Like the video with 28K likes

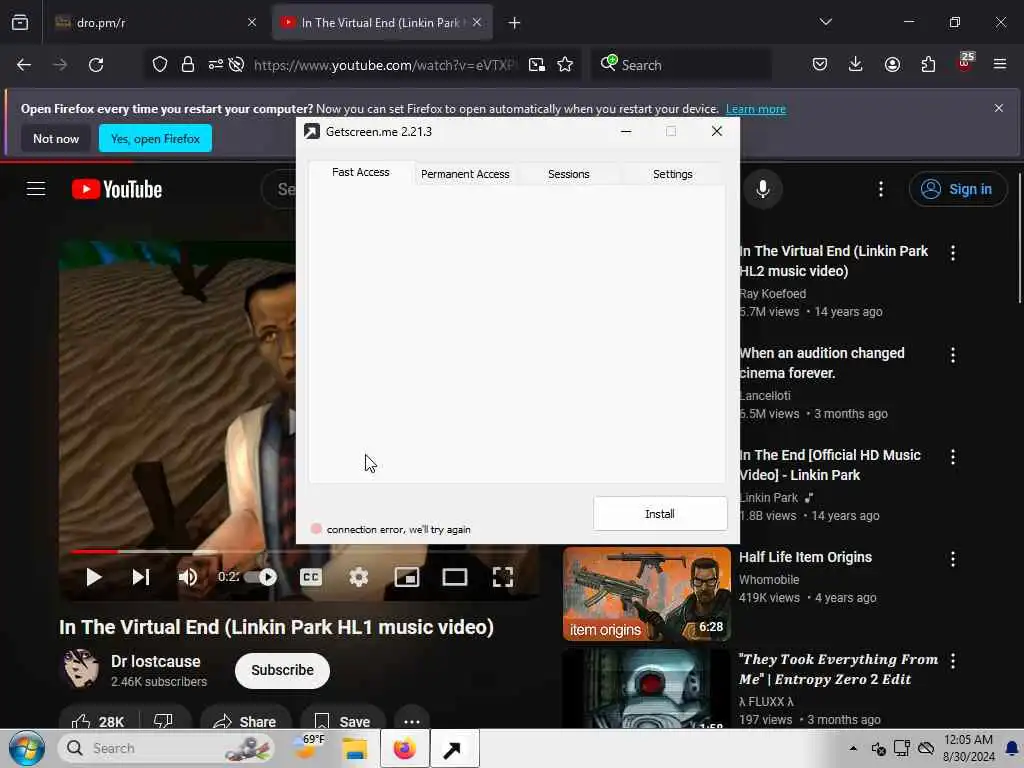click(x=97, y=721)
